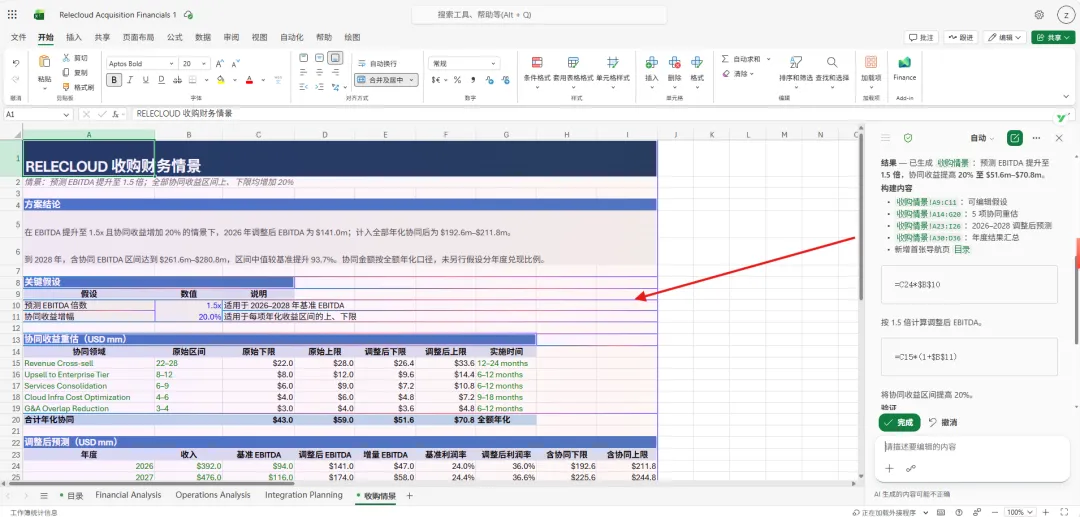Switch to the 插入 ribbon tab
This screenshot has width=1080, height=517.
(74, 37)
